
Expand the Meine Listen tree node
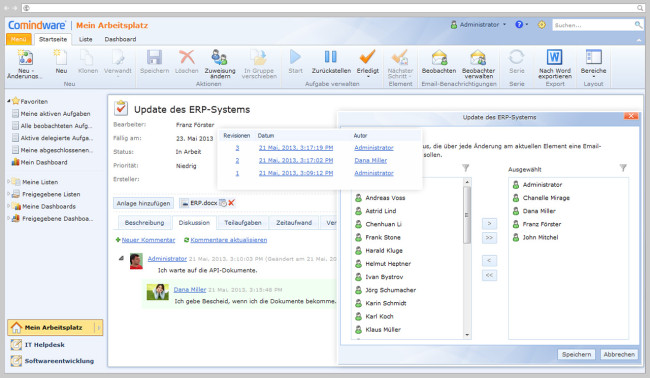(8, 182)
